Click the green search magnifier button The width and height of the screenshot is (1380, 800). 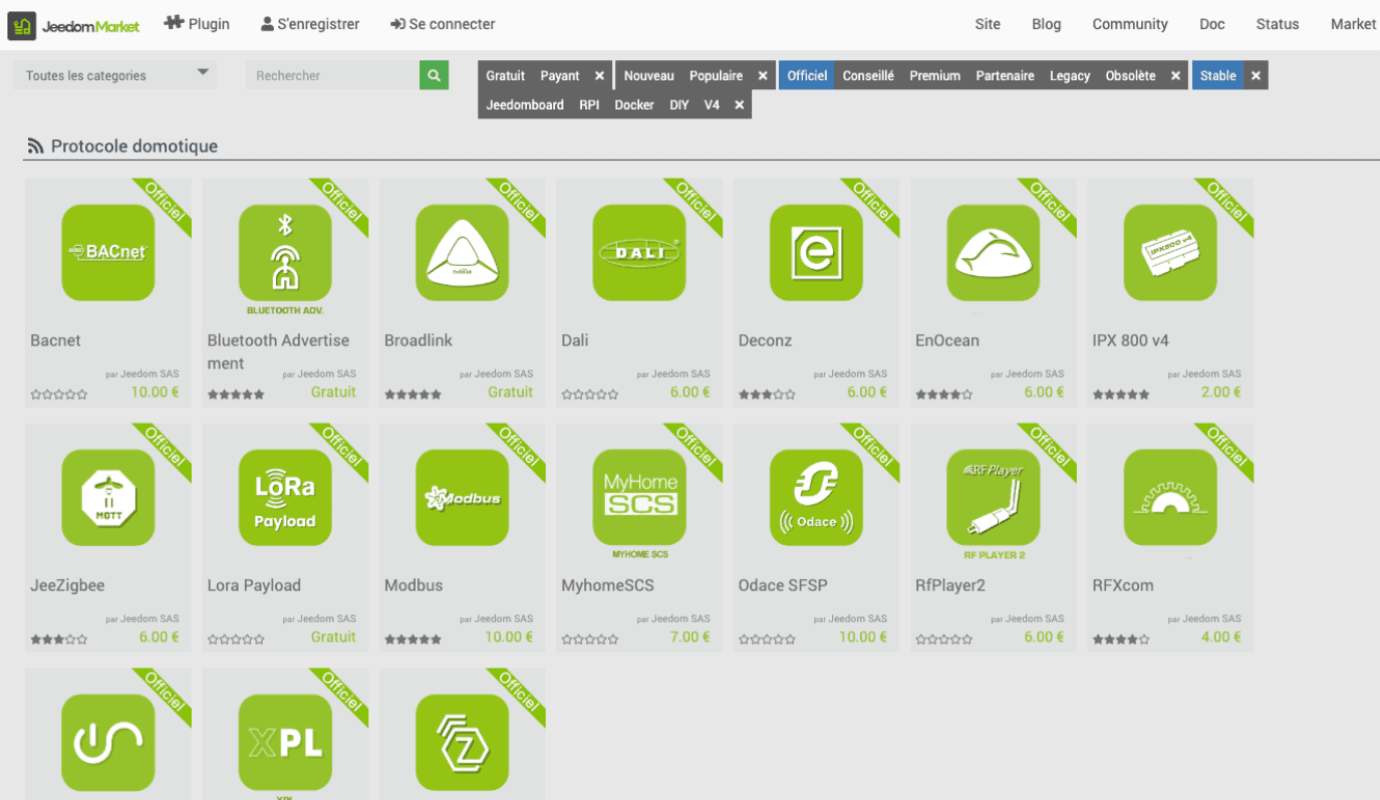click(434, 76)
